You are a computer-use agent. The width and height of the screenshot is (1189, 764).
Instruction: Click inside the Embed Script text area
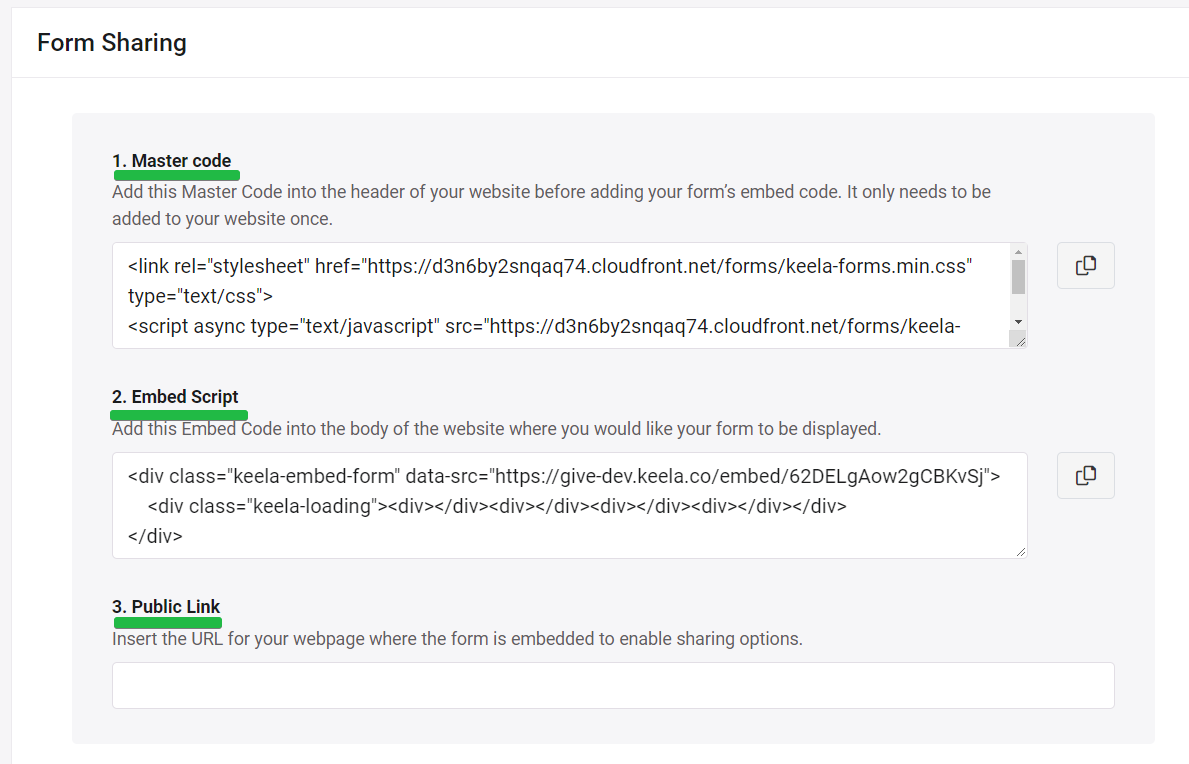569,506
